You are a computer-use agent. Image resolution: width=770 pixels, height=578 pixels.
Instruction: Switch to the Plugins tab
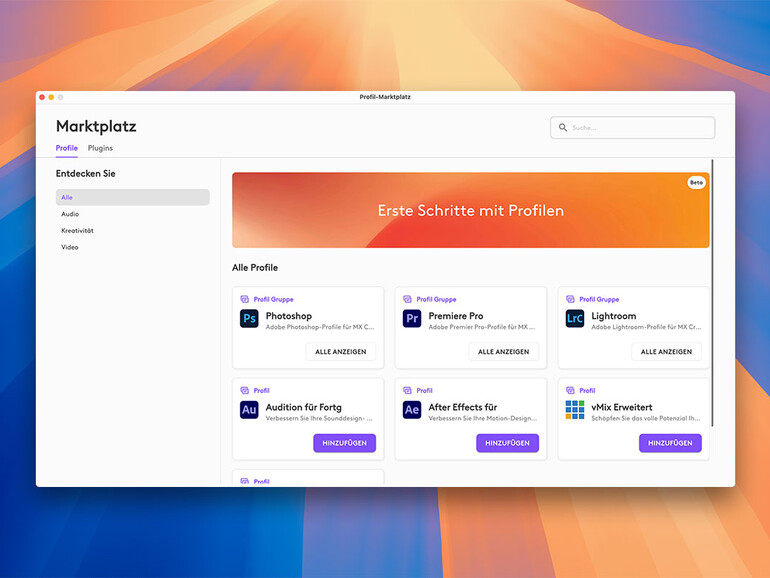(100, 148)
